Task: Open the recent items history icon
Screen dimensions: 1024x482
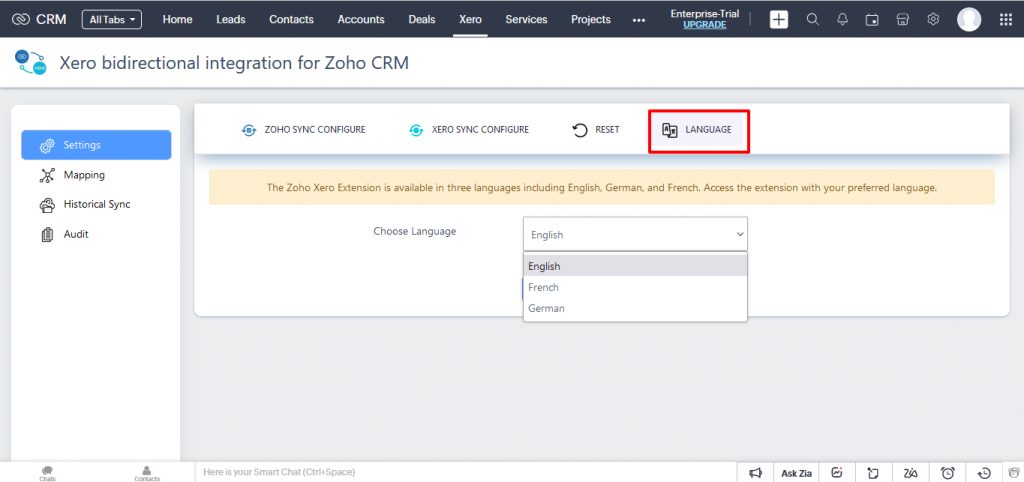Action: [984, 473]
